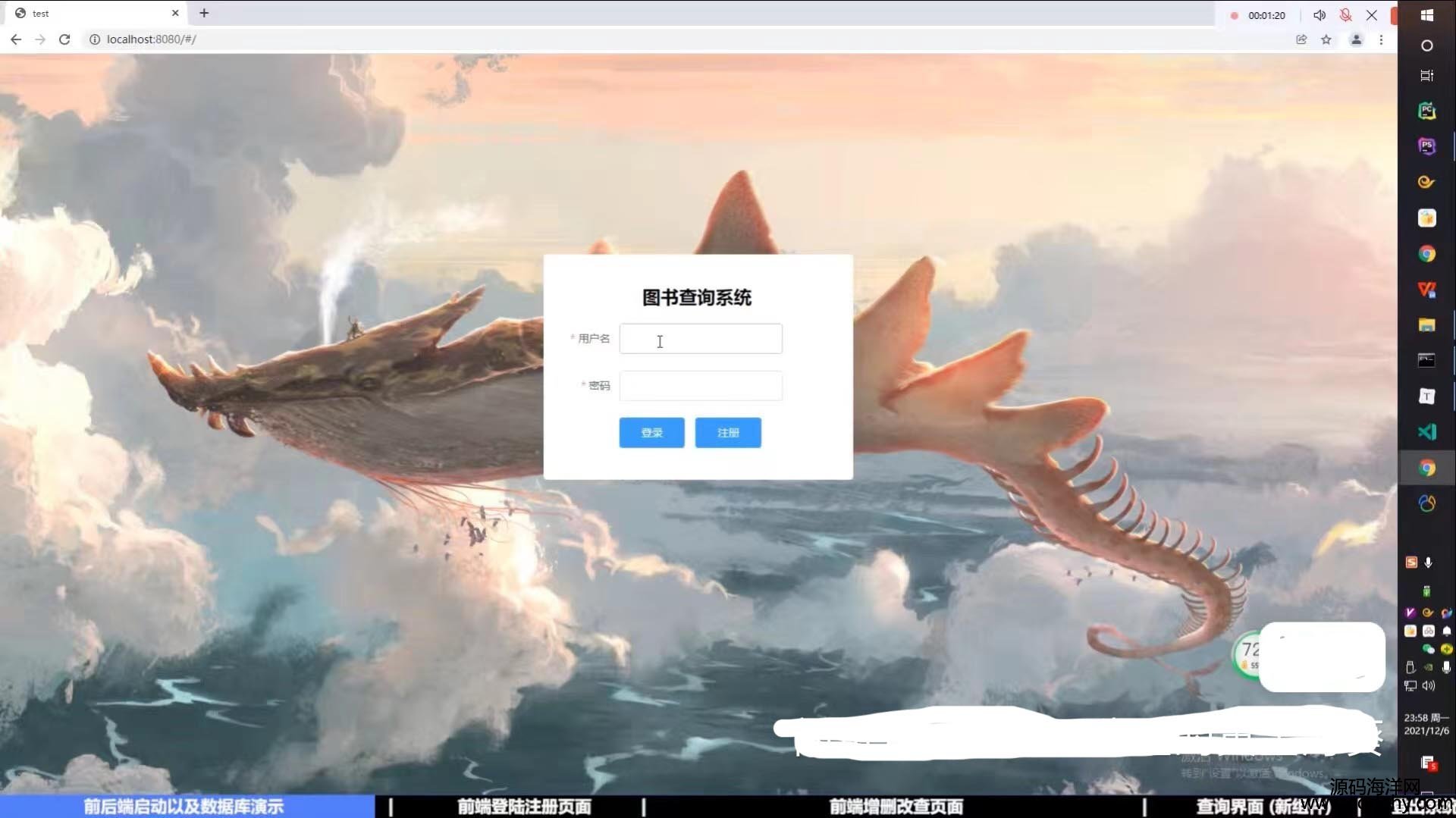Viewport: 1456px width, 818px height.
Task: Open Visual Studio Code from taskbar
Action: click(x=1426, y=432)
